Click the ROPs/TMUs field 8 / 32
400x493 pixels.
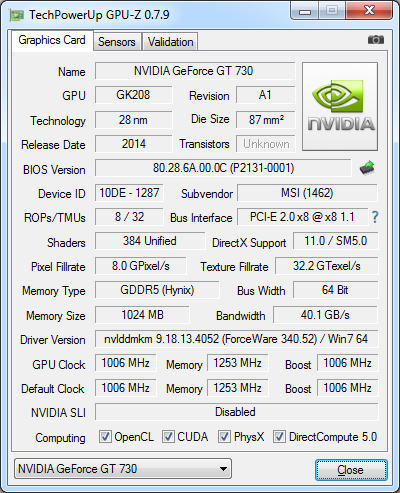click(x=129, y=217)
